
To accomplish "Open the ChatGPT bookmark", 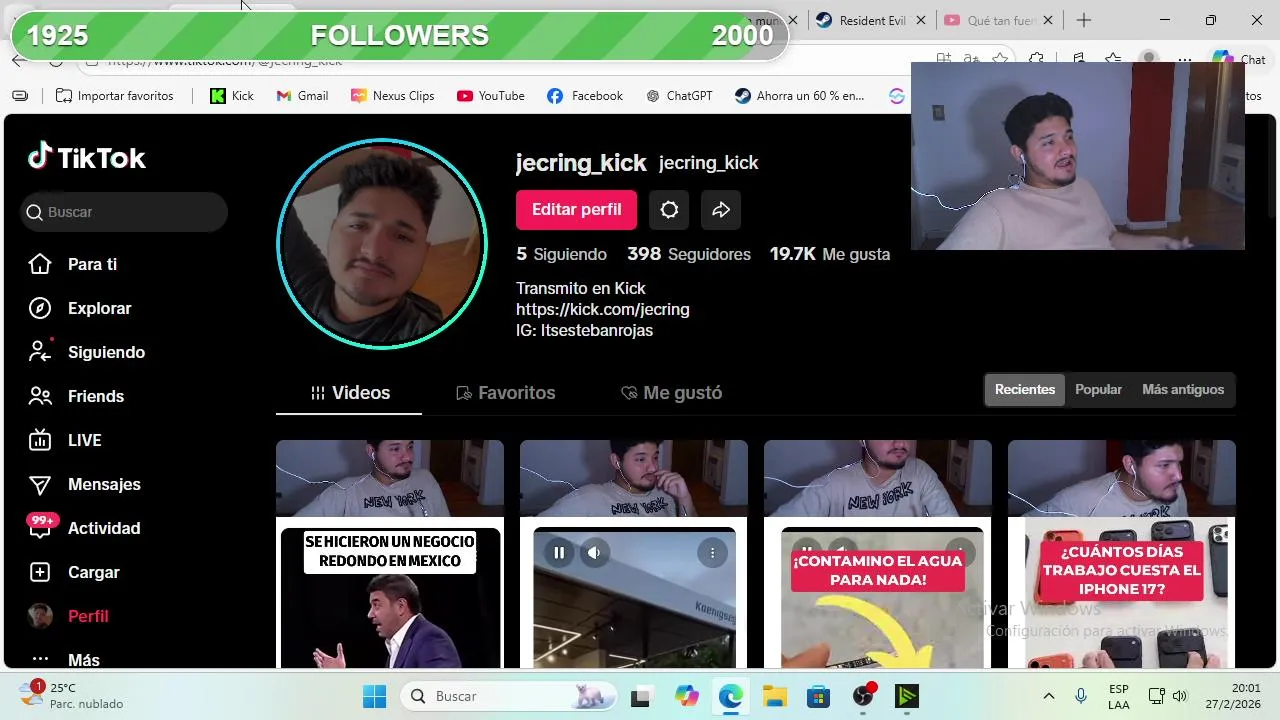I will pyautogui.click(x=679, y=96).
